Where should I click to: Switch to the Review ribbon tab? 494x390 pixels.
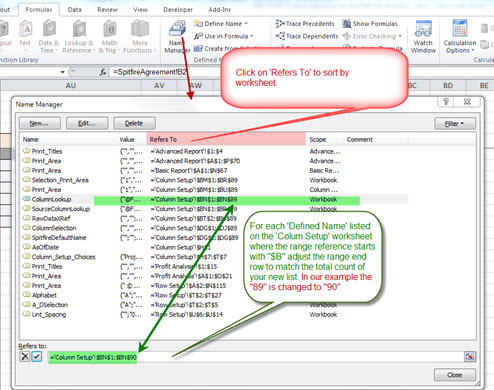pyautogui.click(x=107, y=10)
